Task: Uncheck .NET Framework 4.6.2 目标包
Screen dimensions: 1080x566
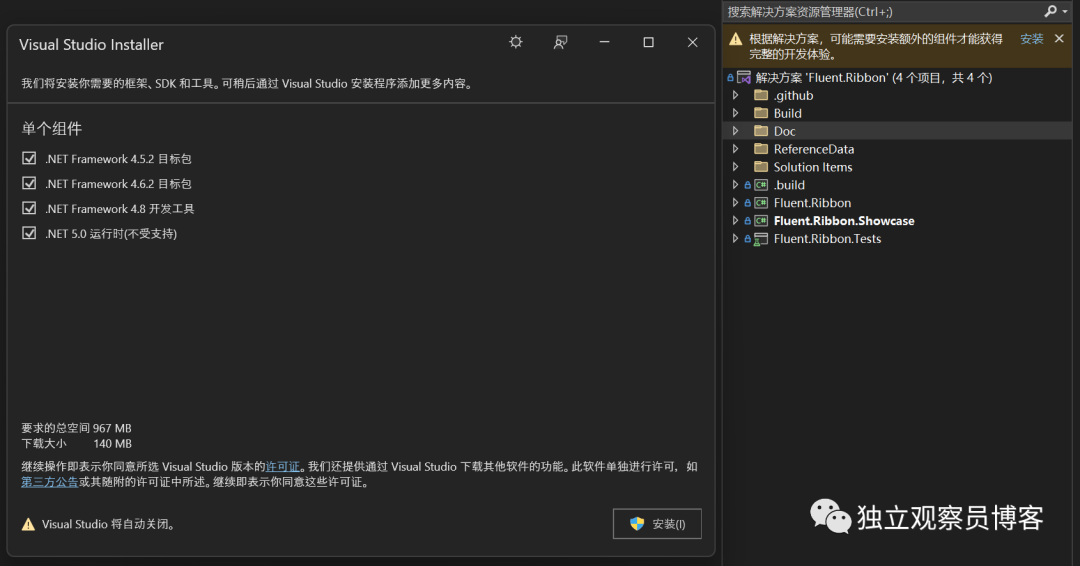Action: pos(29,183)
